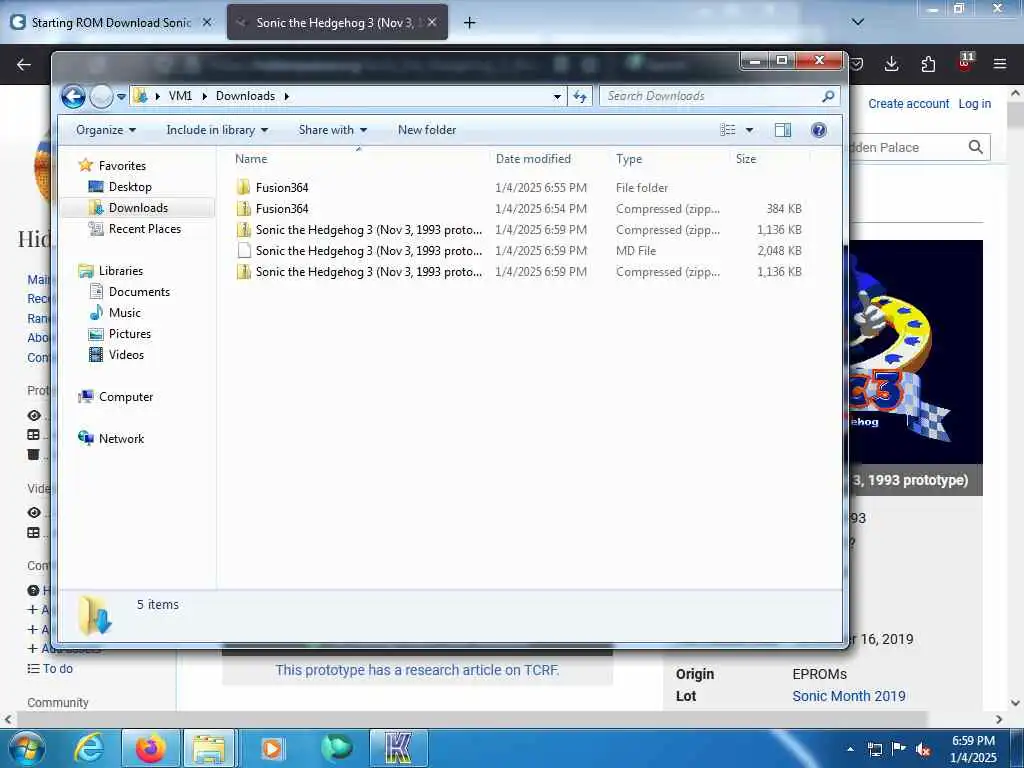Sort by Date modified column
The image size is (1024, 768).
coord(533,159)
